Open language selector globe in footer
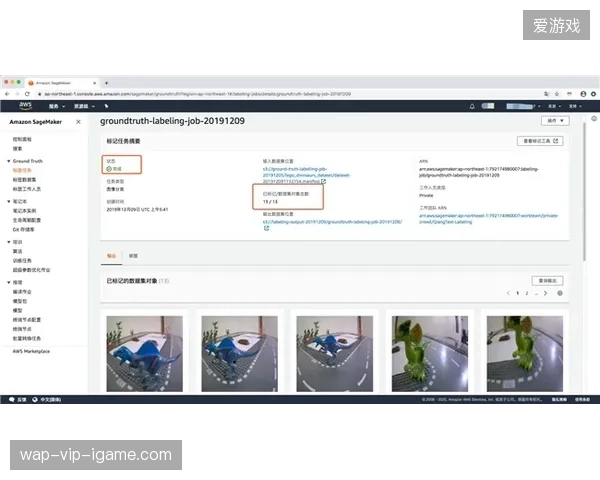This screenshot has width=600, height=480. (35, 399)
